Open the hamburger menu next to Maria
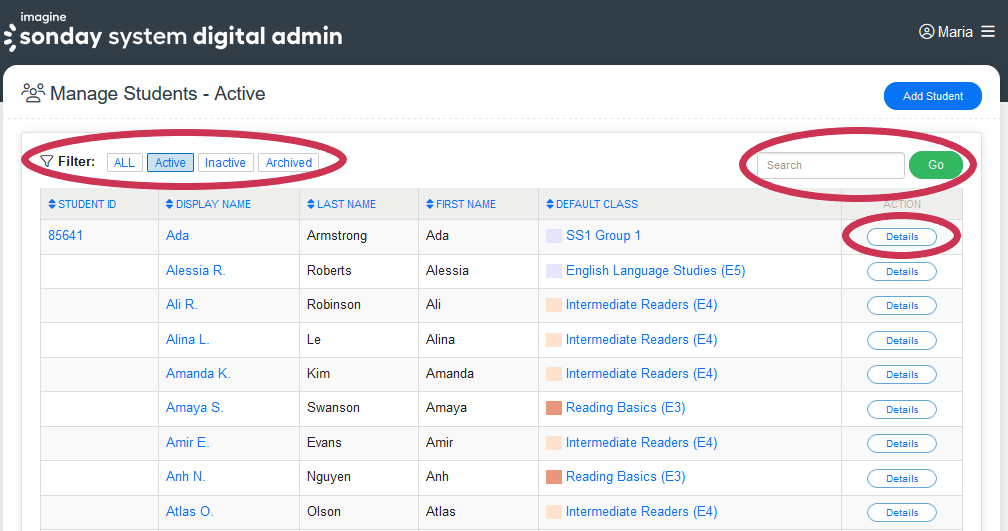The width and height of the screenshot is (1008, 531). pos(988,32)
